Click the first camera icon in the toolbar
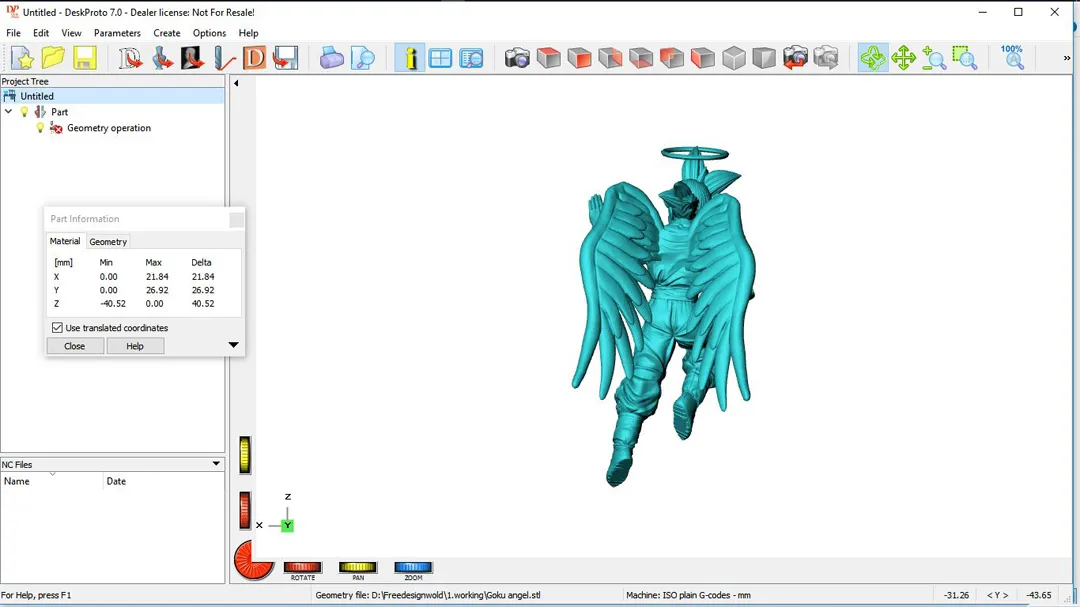1080x607 pixels. 517,59
